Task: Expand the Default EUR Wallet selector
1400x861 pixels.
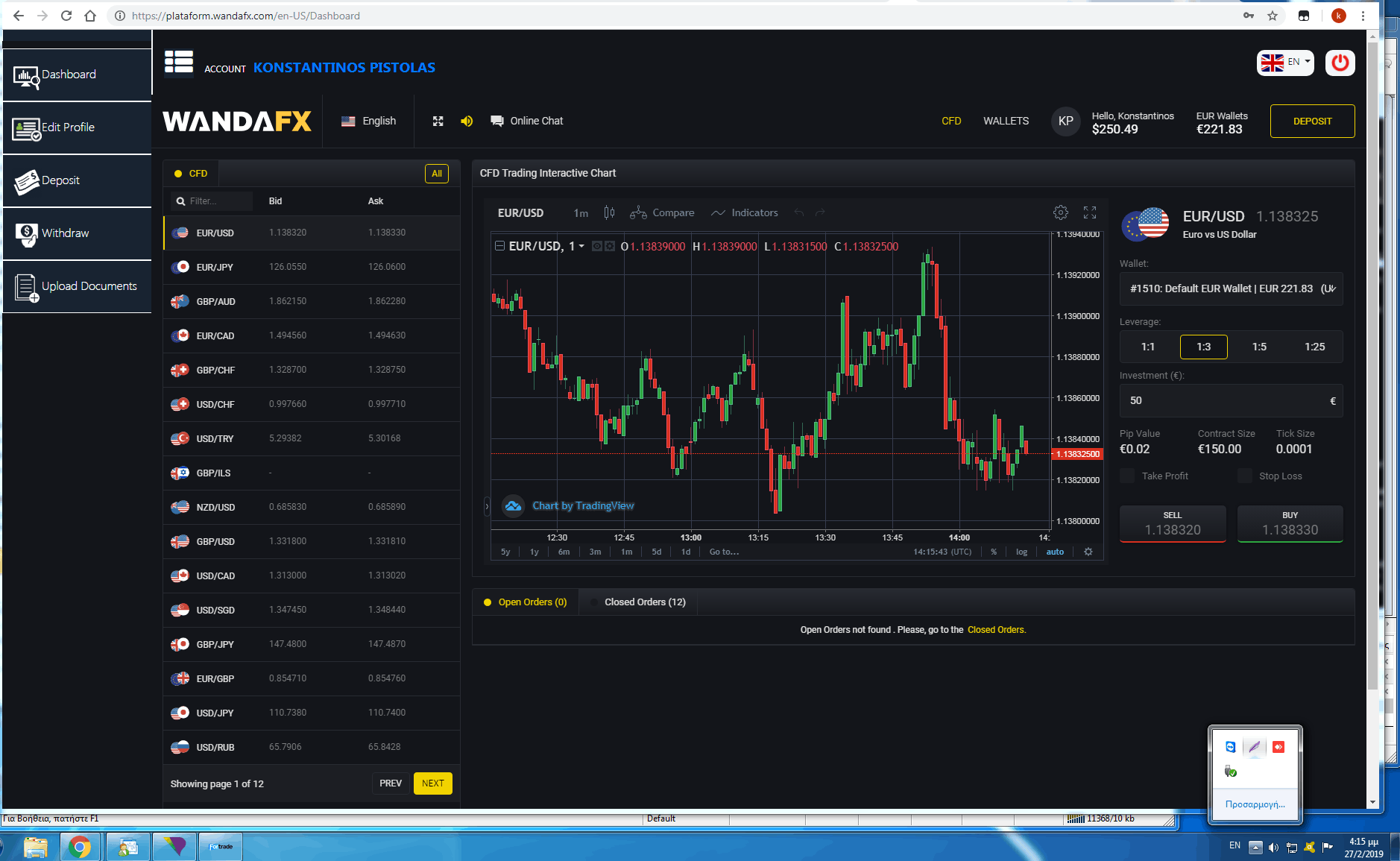Action: tap(1231, 288)
